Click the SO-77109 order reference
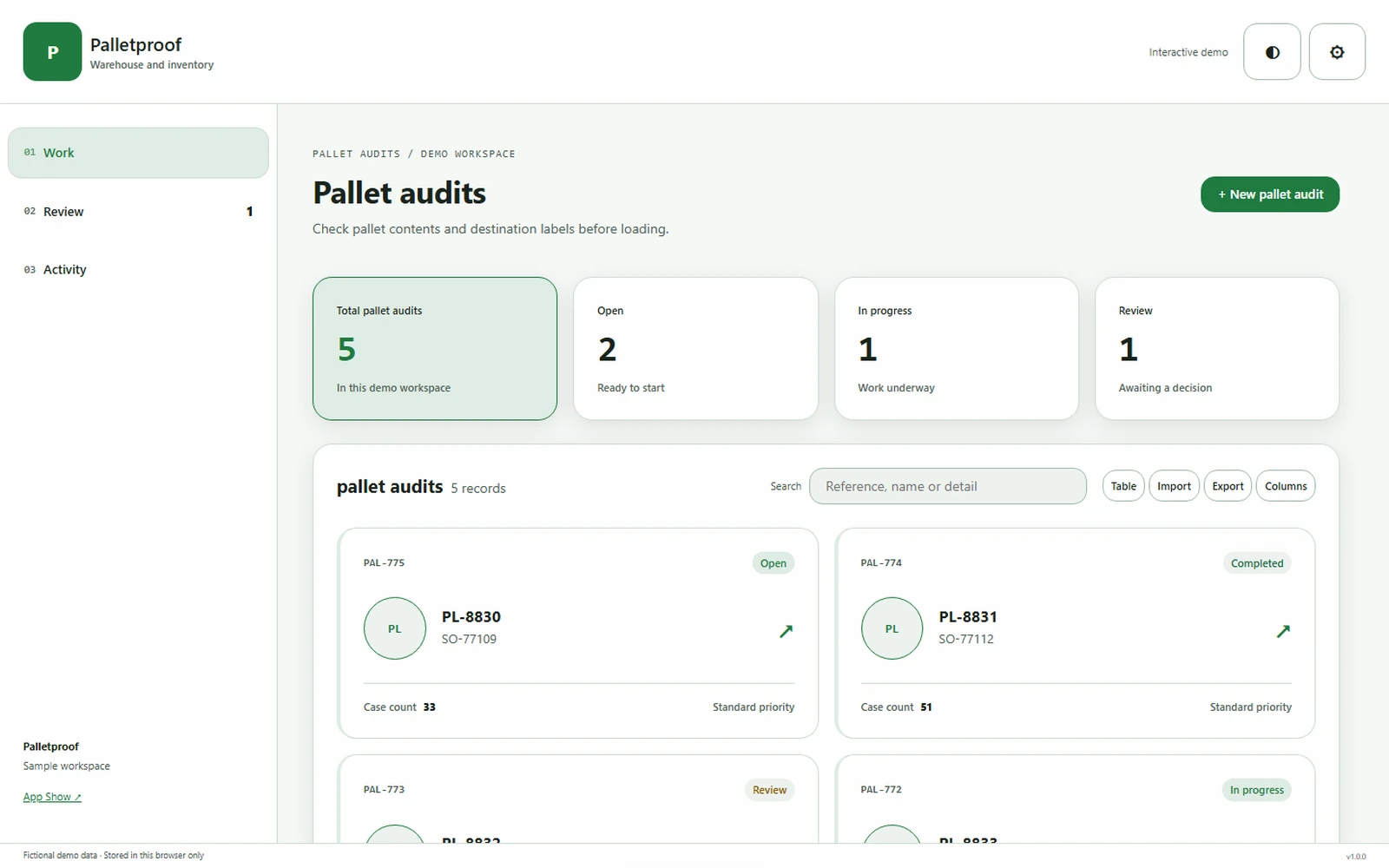This screenshot has width=1389, height=868. click(469, 639)
